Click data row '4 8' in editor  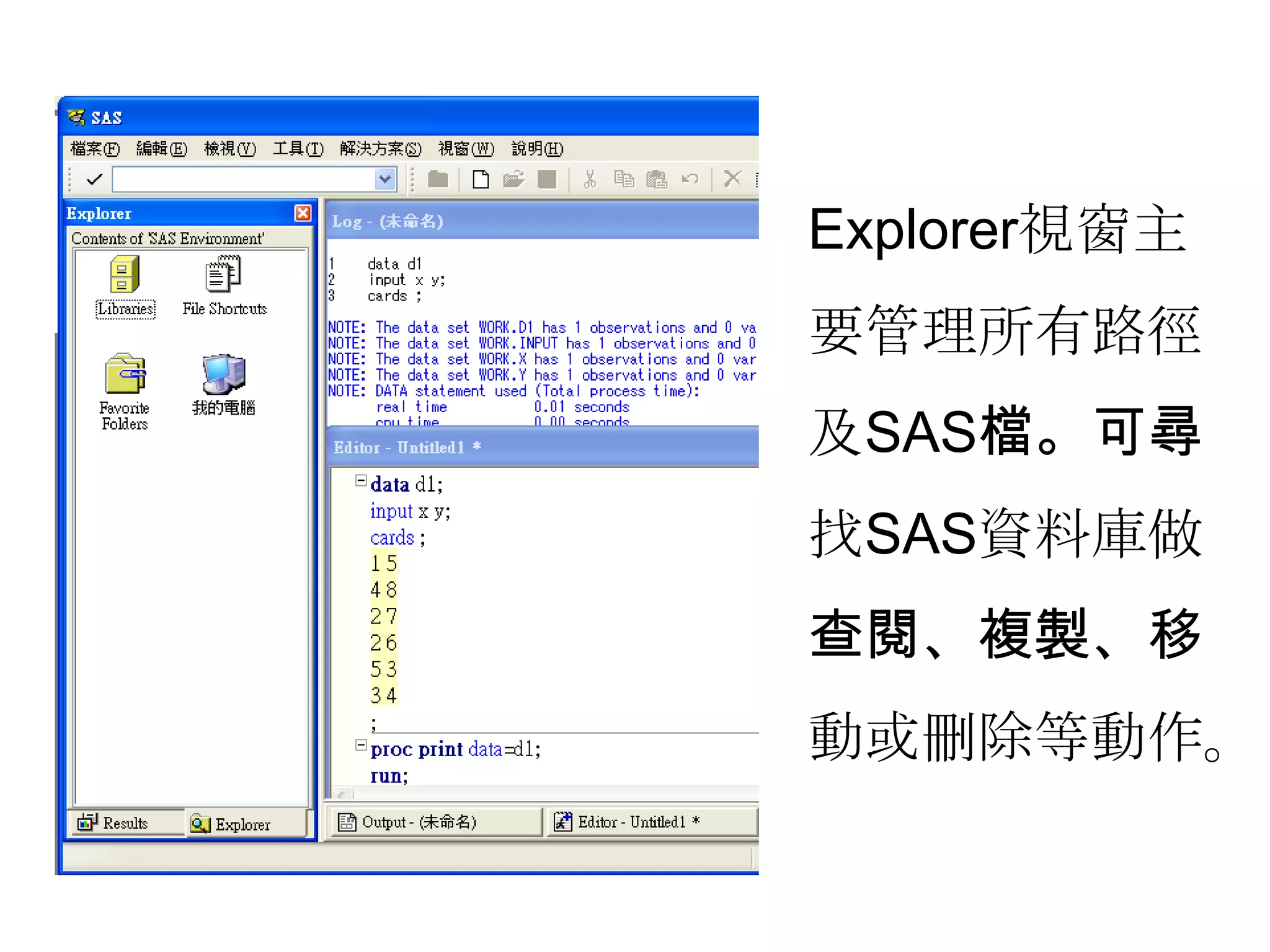(383, 590)
